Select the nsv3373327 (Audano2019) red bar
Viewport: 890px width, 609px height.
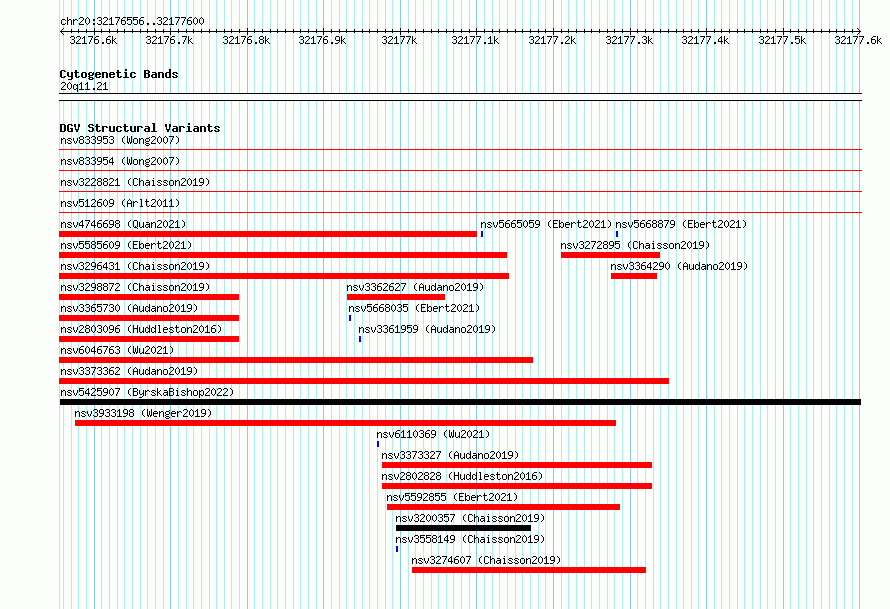[517, 465]
